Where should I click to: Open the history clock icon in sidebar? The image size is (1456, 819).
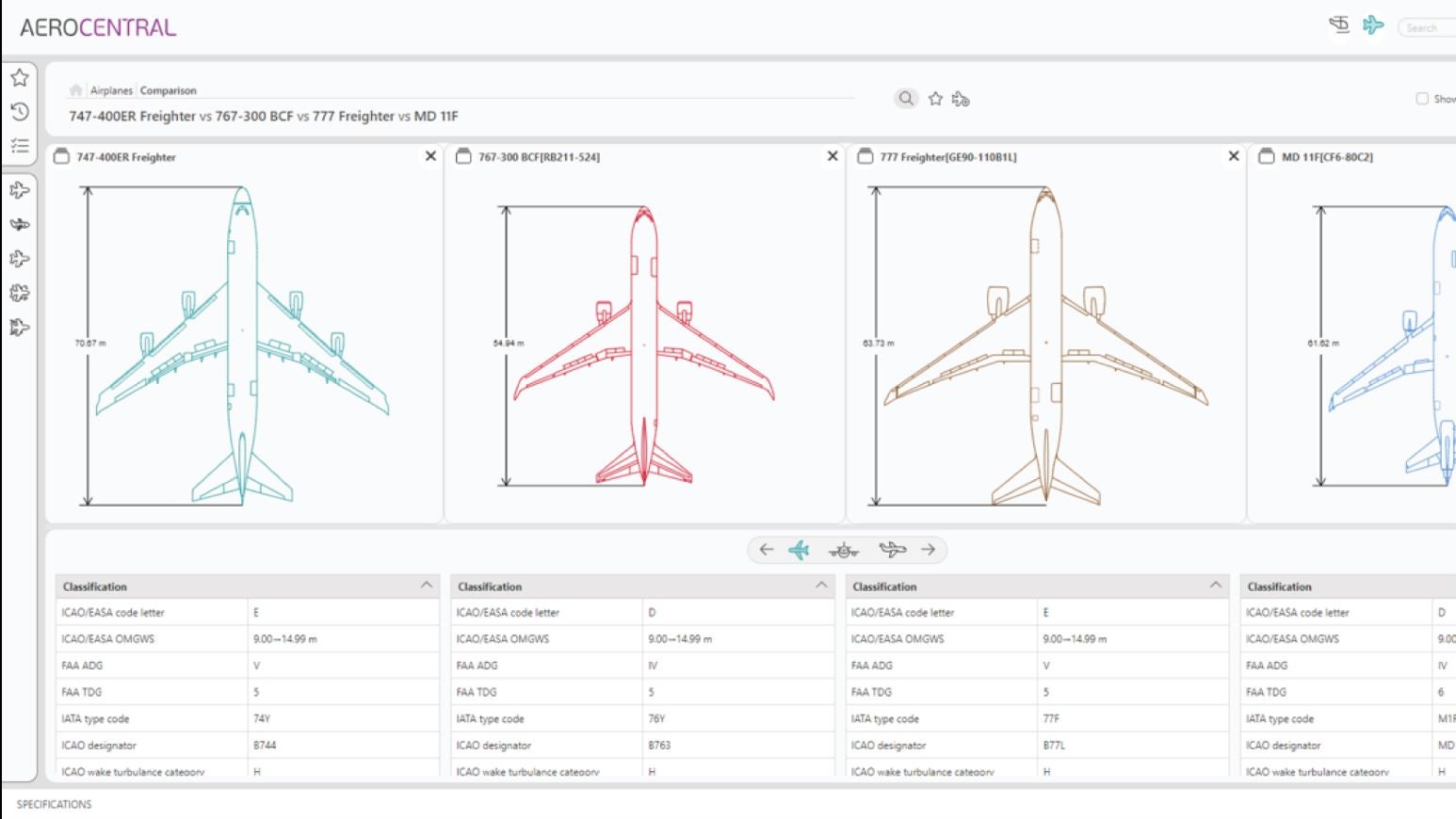20,112
